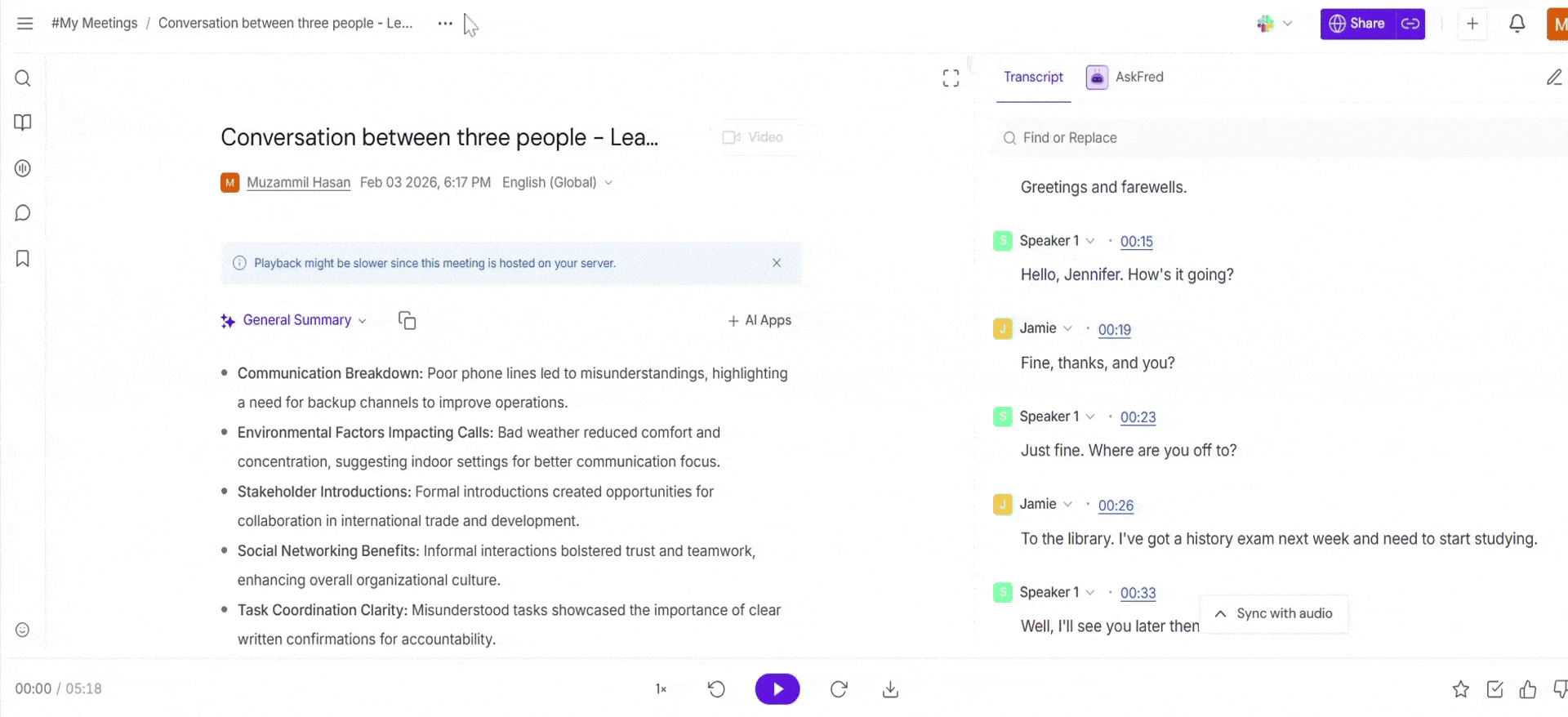Viewport: 1568px width, 717px height.
Task: Click the Find or Replace field
Action: 1281,138
